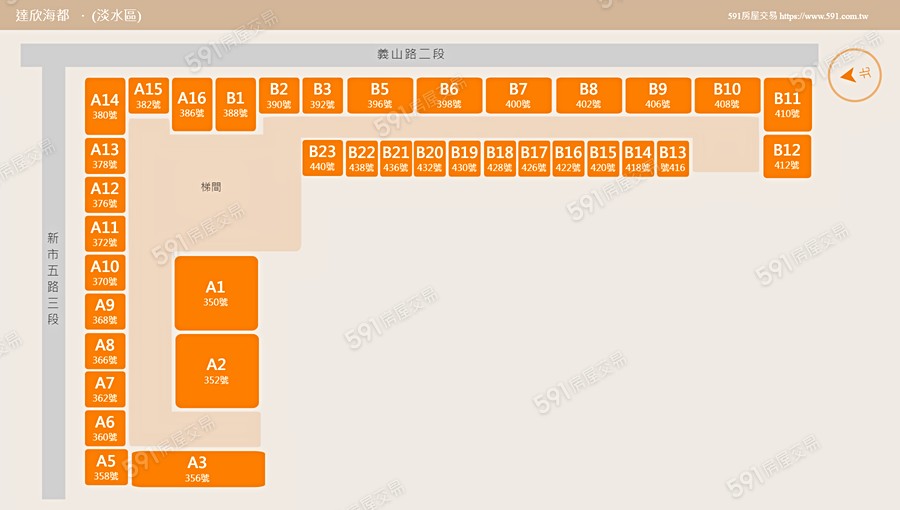The height and width of the screenshot is (510, 900).
Task: Click unit B12 at 412號
Action: coord(787,156)
